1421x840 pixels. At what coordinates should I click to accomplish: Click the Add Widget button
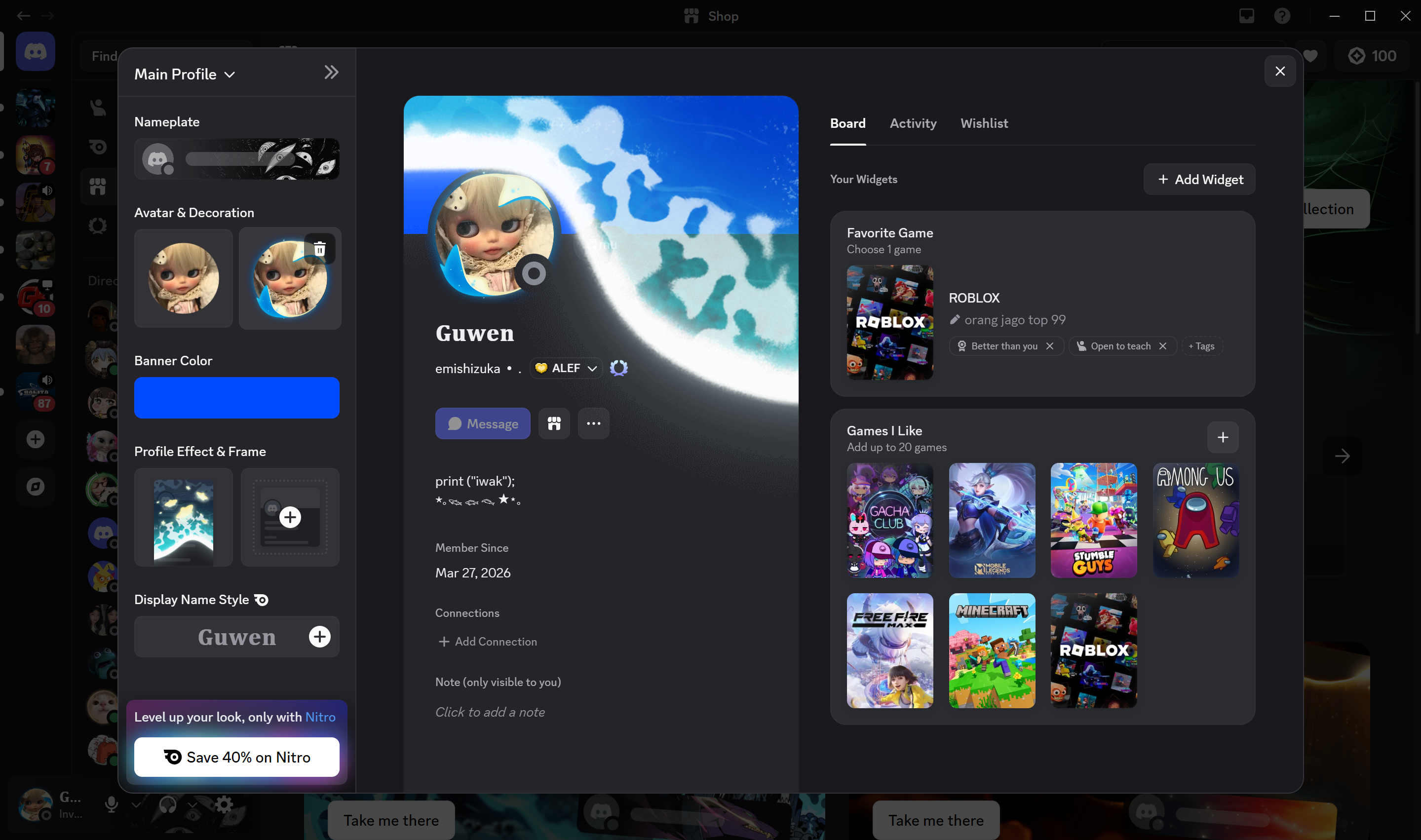coord(1200,180)
